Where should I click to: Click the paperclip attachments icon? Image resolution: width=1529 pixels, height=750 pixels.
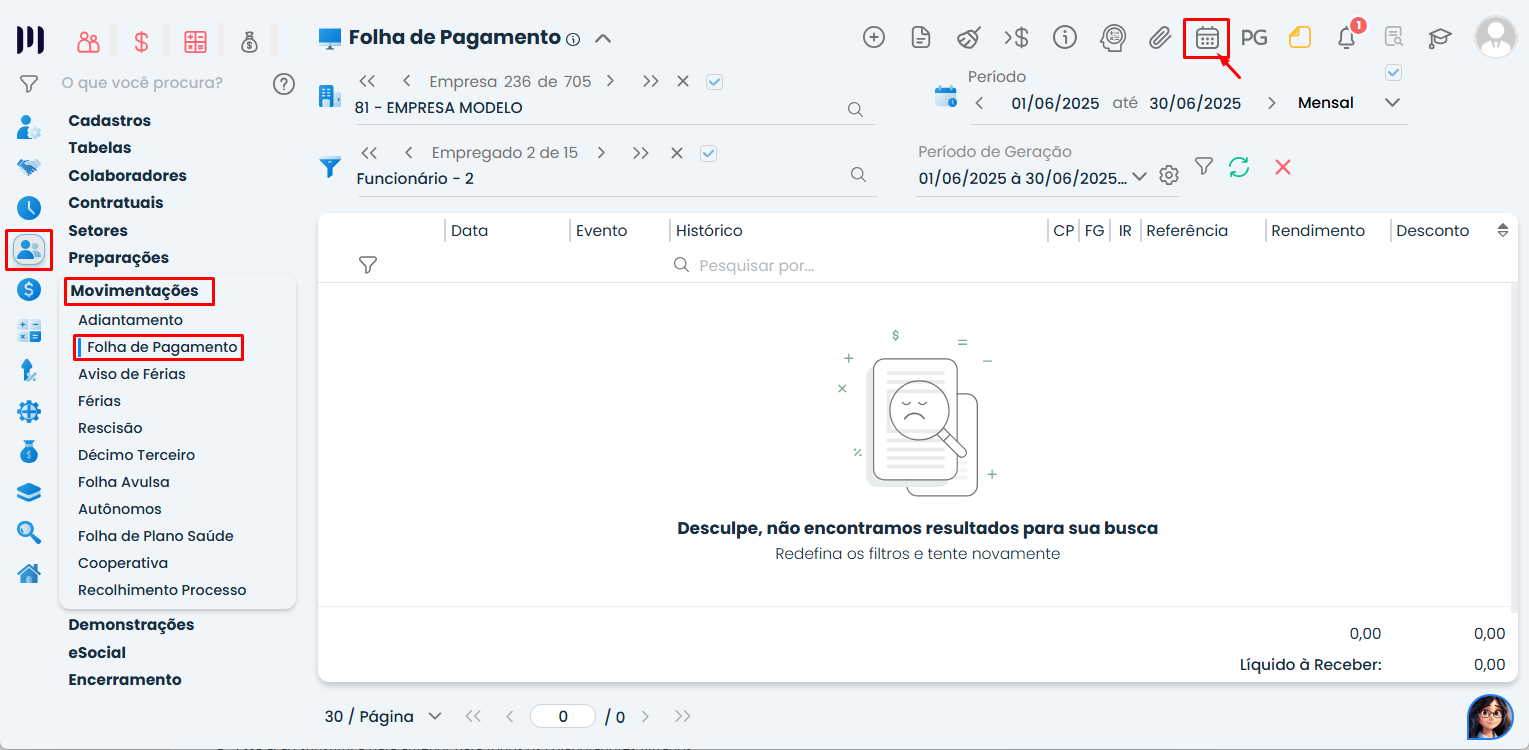[x=1160, y=38]
